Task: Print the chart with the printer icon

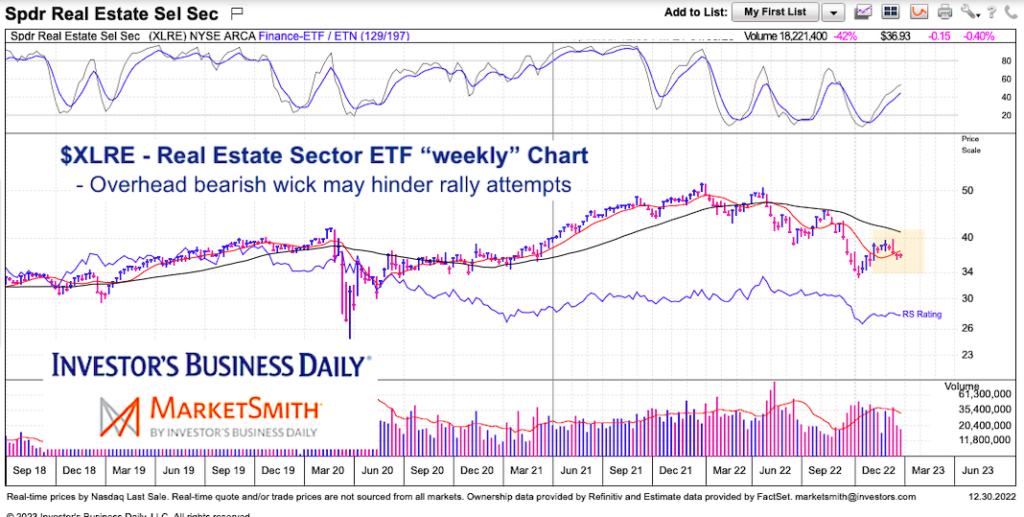Action: coord(945,12)
